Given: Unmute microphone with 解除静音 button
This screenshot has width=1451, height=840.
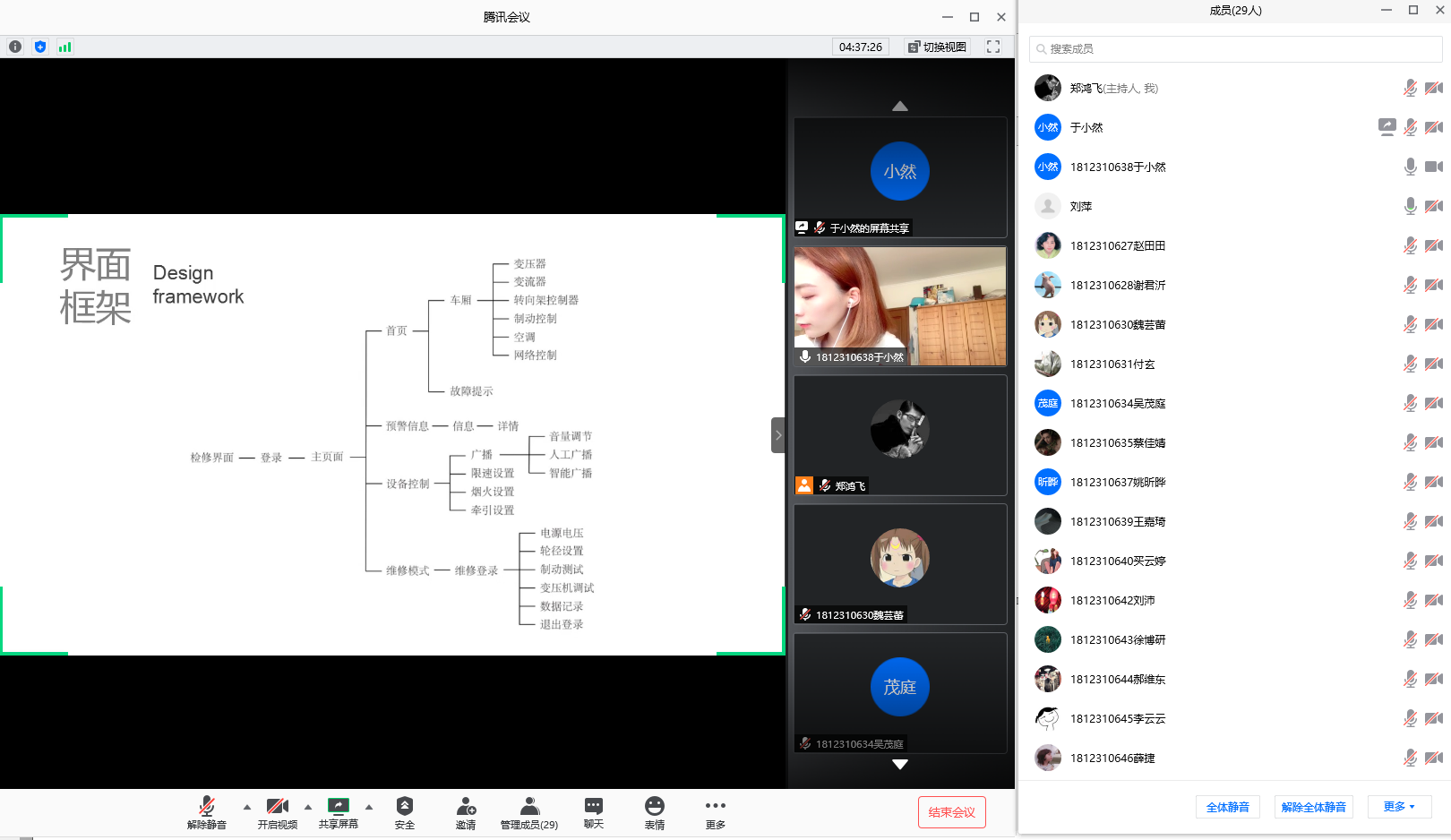Looking at the screenshot, I should 207,812.
